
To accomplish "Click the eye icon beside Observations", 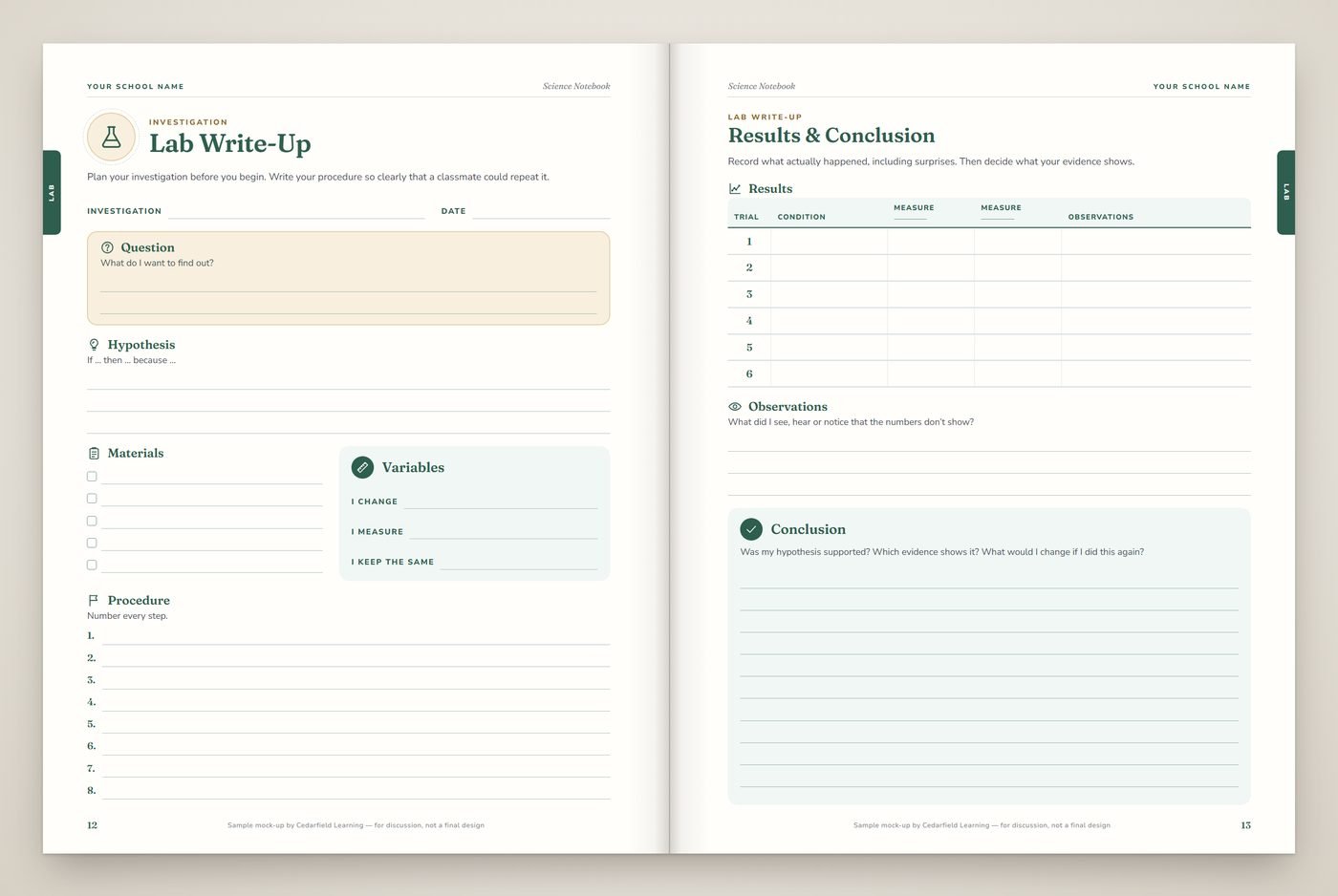I will pos(735,407).
